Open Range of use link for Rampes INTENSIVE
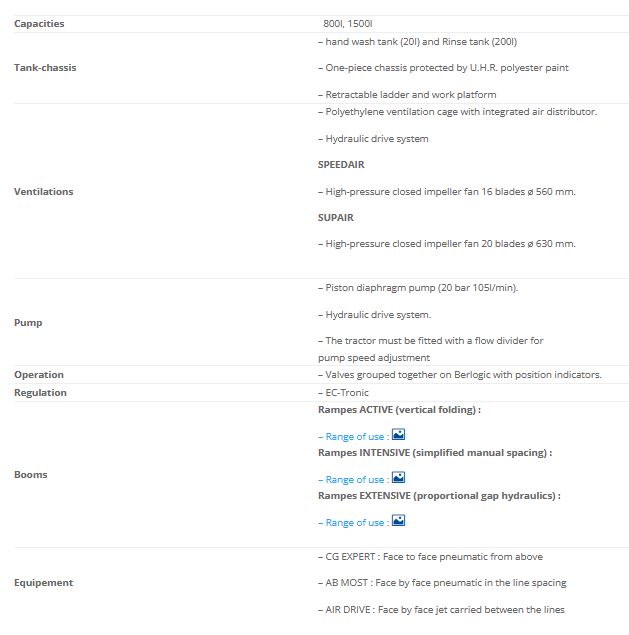The width and height of the screenshot is (629, 635). (354, 480)
